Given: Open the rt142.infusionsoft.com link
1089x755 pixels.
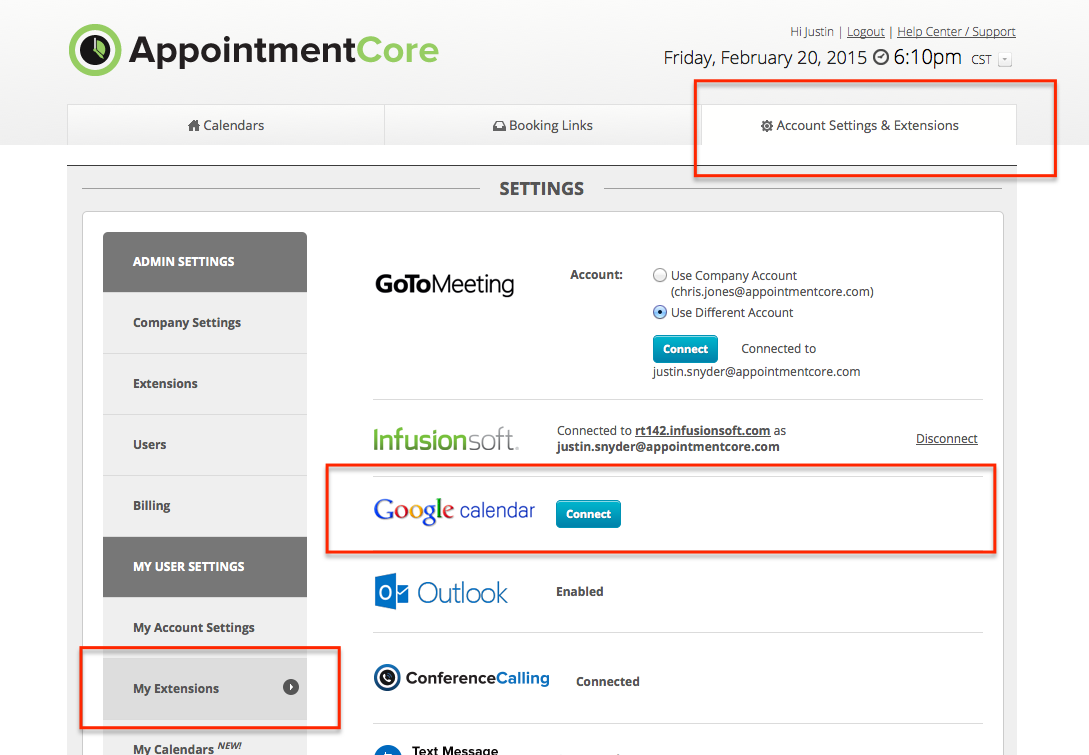Looking at the screenshot, I should coord(702,431).
